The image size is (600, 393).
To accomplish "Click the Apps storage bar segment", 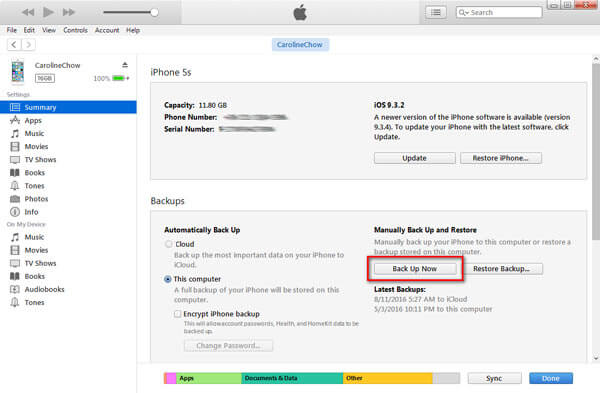I will pos(209,378).
